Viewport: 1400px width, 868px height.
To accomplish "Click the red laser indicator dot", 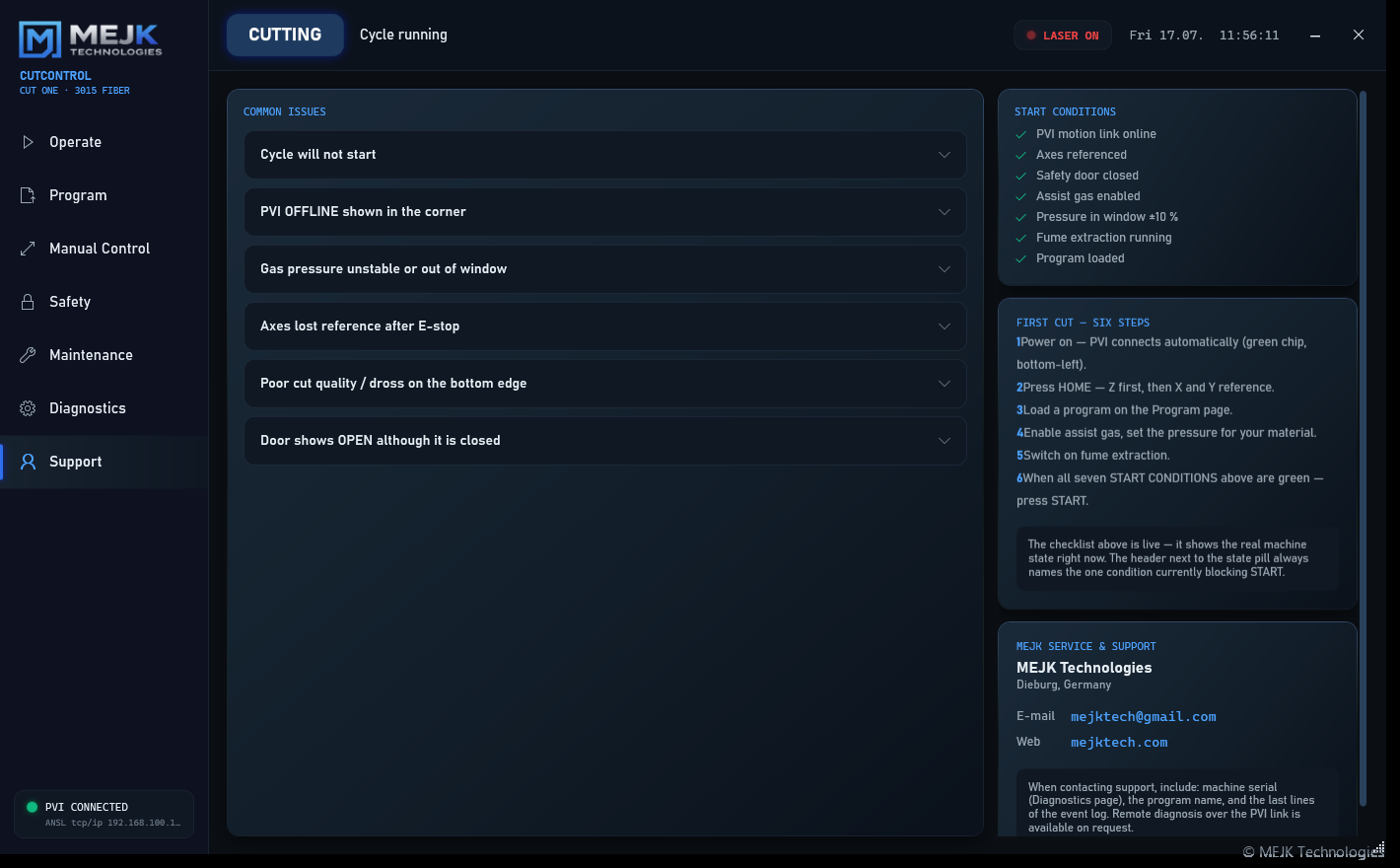I will click(1031, 36).
